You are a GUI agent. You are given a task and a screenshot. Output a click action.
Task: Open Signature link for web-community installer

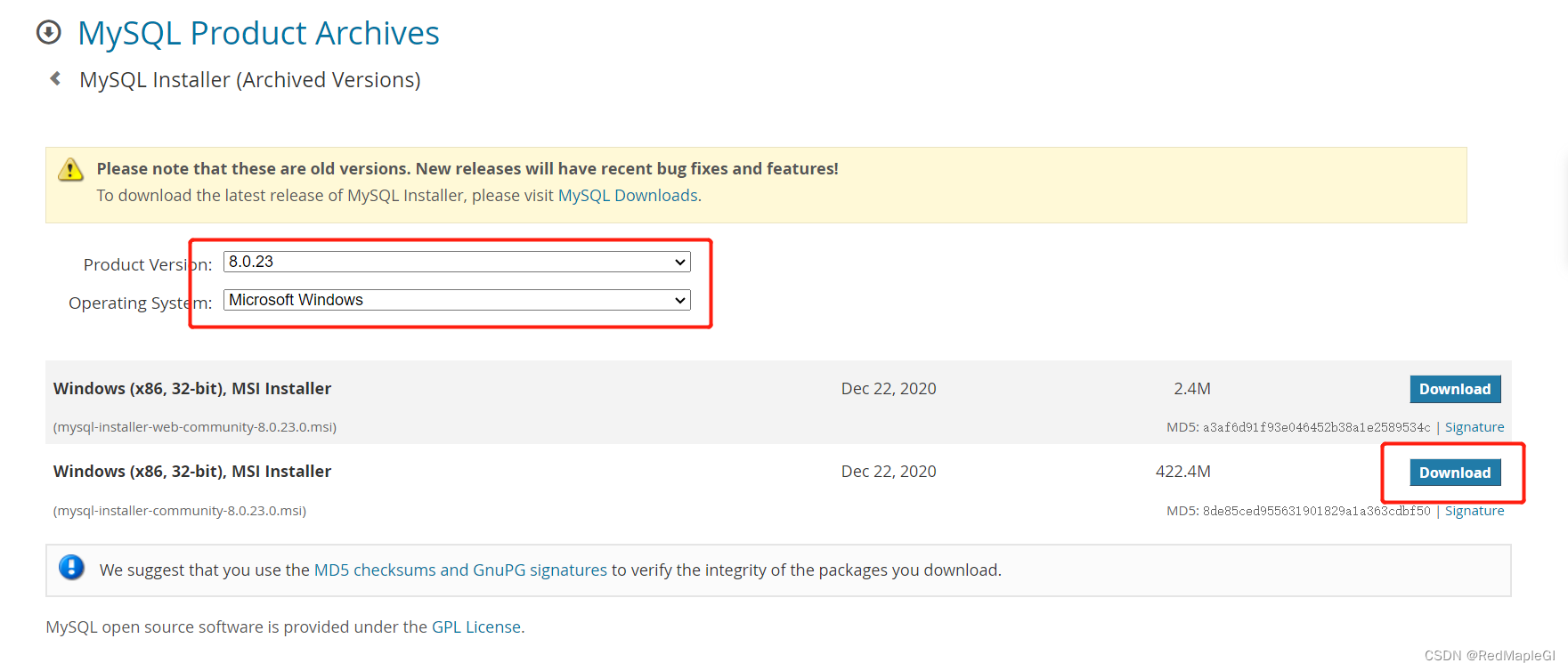(1475, 427)
